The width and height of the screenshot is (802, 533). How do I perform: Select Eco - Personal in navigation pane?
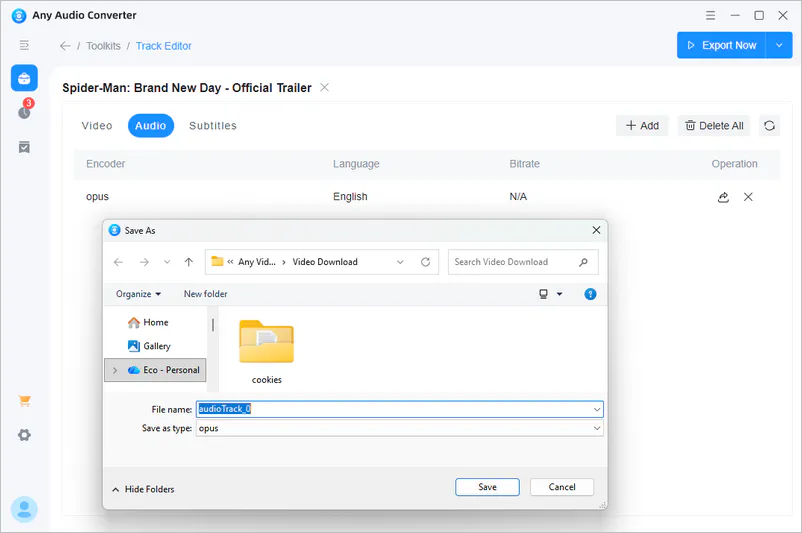coord(155,370)
